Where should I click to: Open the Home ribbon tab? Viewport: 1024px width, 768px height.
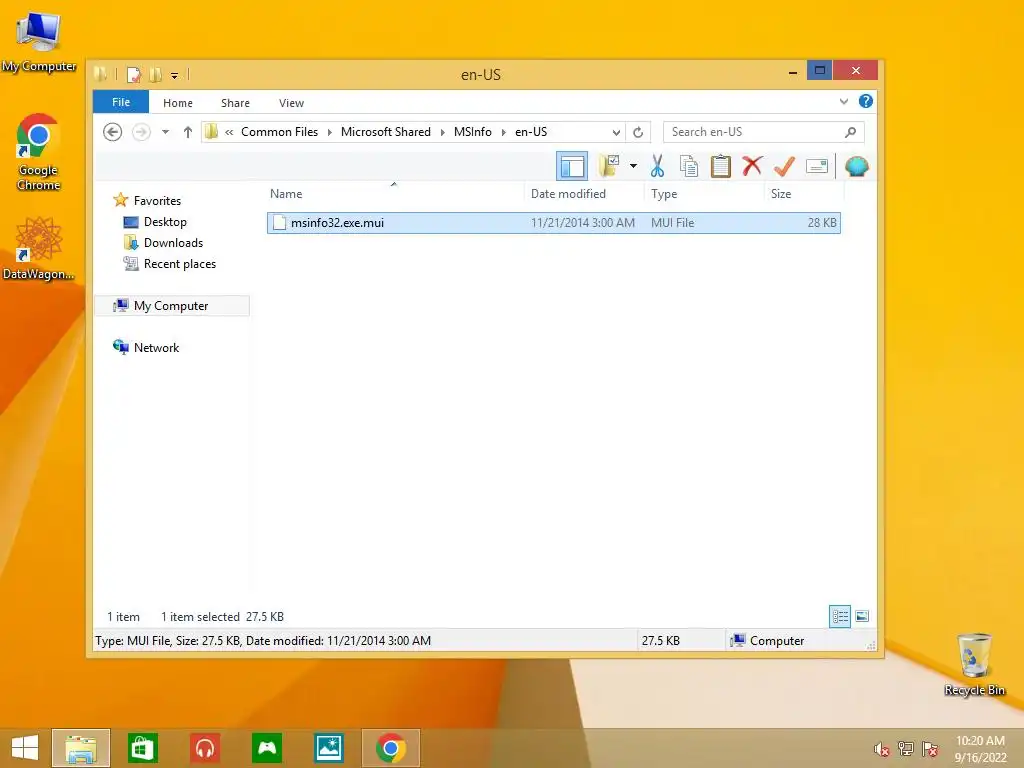[x=178, y=103]
